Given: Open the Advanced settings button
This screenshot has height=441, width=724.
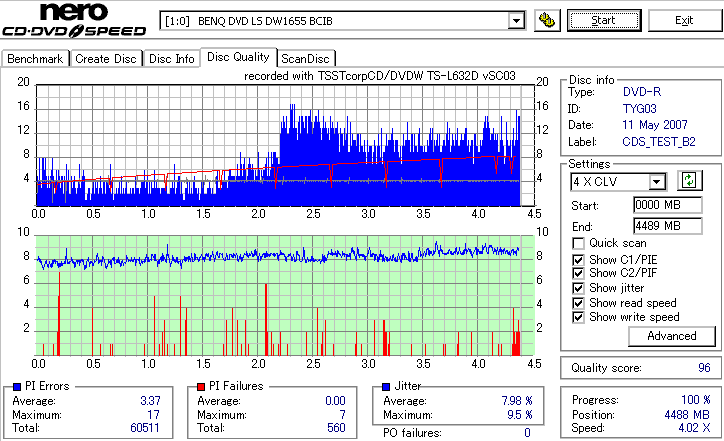Looking at the screenshot, I should (671, 336).
